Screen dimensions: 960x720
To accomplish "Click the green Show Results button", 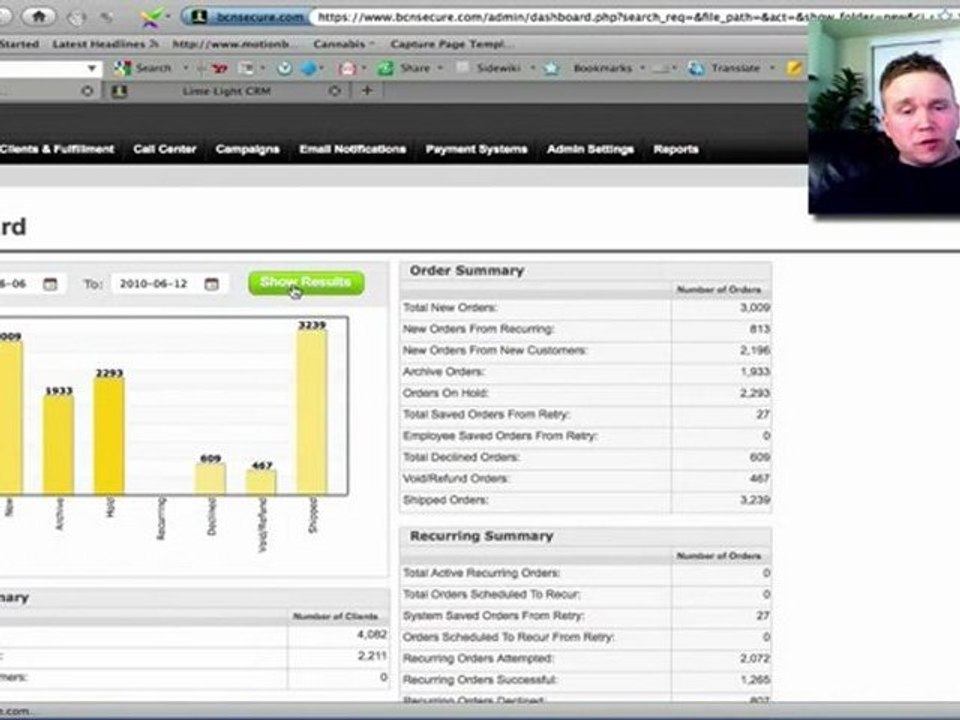I will click(x=306, y=283).
